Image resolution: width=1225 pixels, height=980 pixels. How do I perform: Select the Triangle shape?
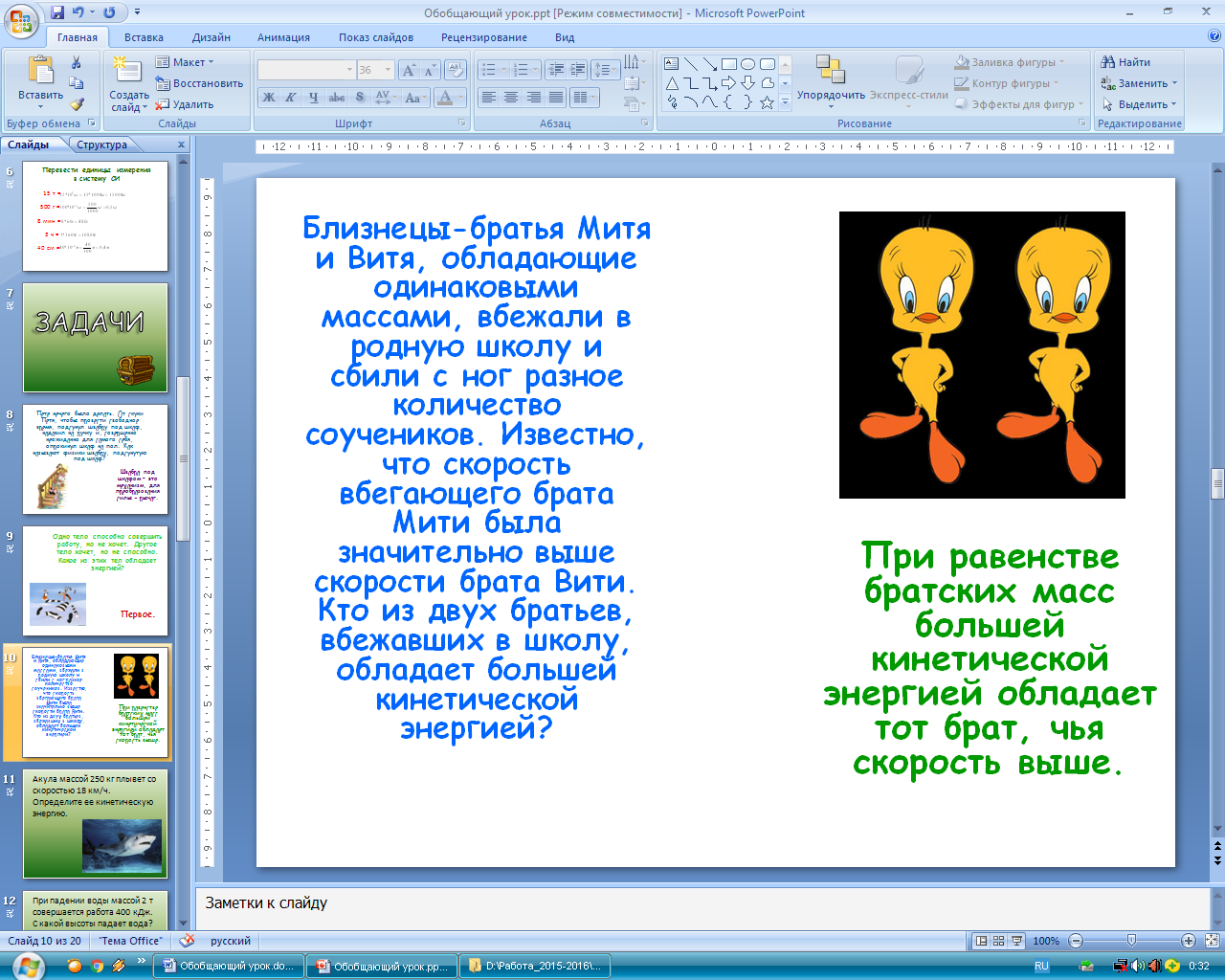click(672, 83)
